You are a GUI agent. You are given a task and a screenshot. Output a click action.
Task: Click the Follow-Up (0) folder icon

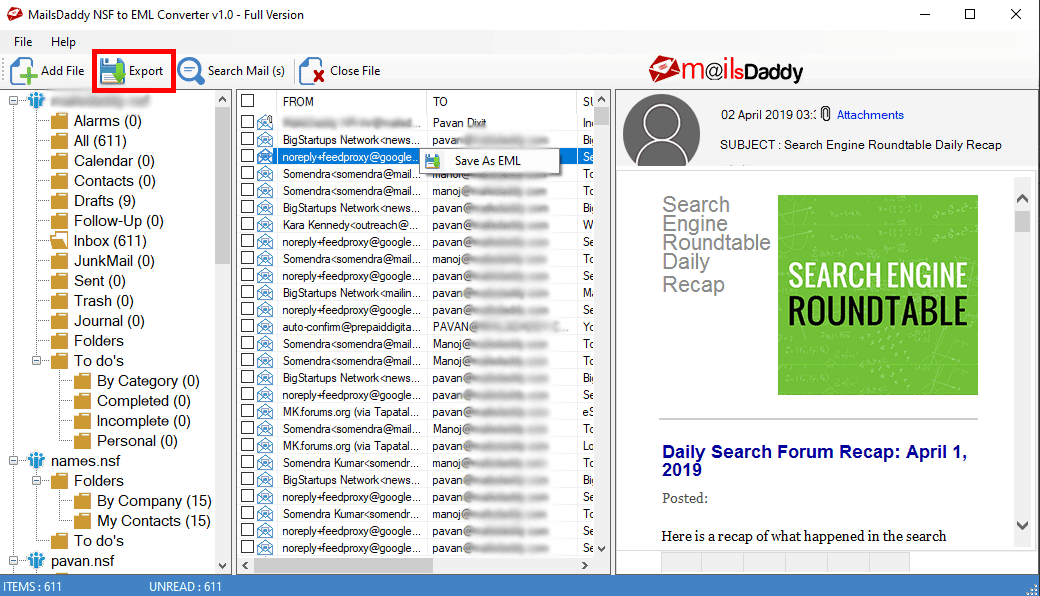60,221
